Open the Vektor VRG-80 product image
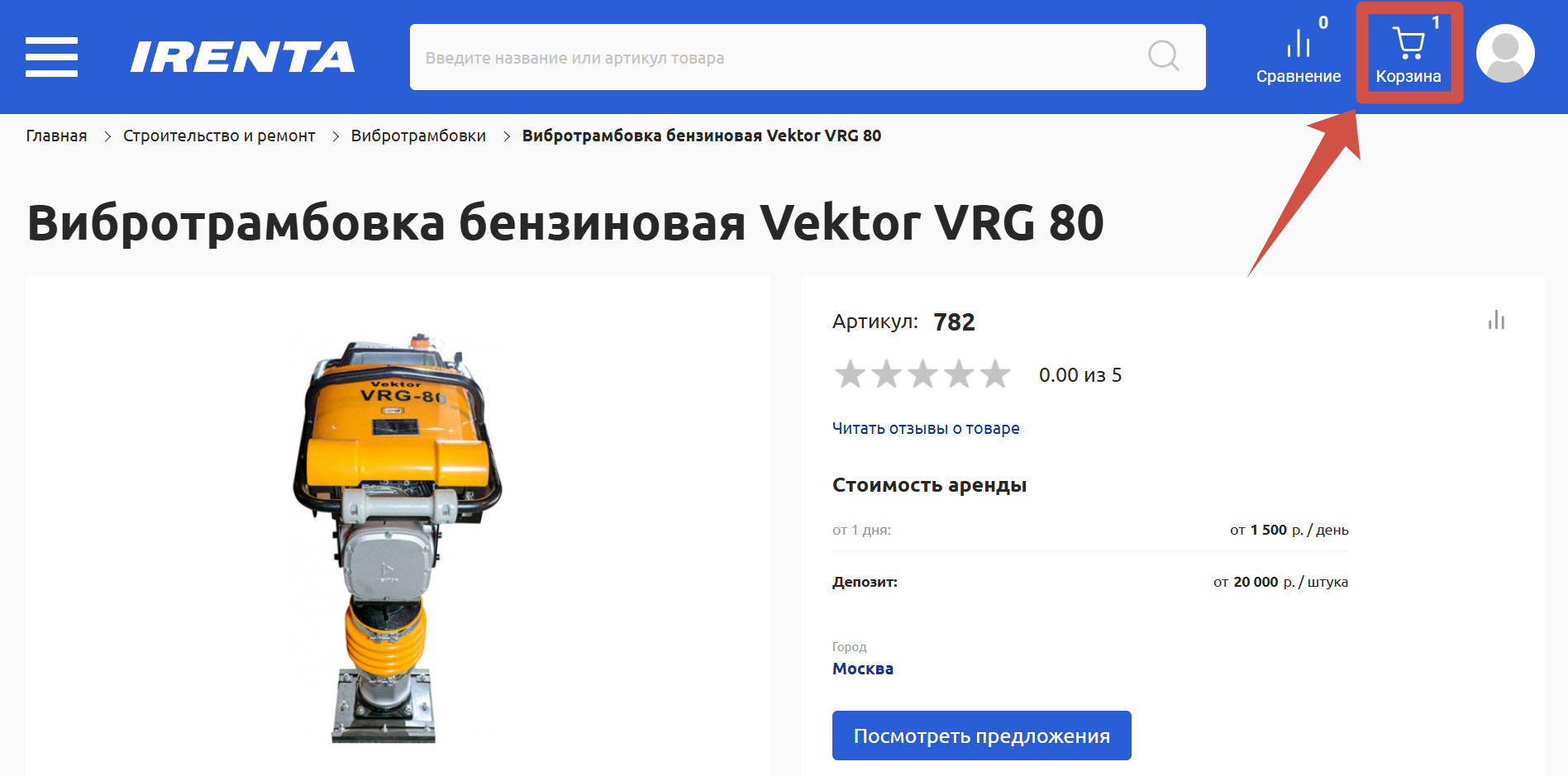Viewport: 1568px width, 776px height. [397, 537]
